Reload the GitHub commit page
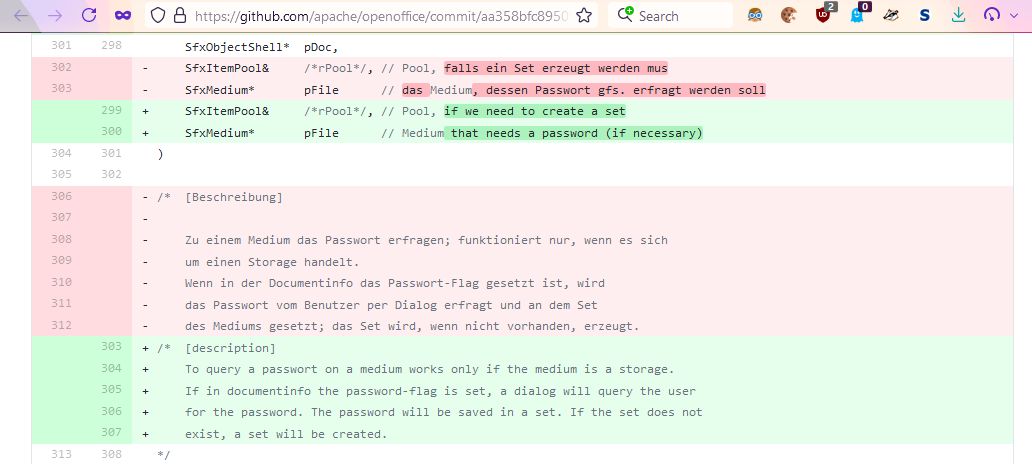The width and height of the screenshot is (1032, 464). click(x=89, y=16)
